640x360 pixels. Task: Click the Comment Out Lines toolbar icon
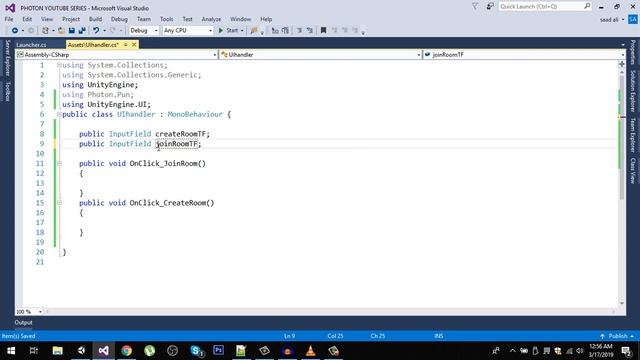pyautogui.click(x=275, y=31)
